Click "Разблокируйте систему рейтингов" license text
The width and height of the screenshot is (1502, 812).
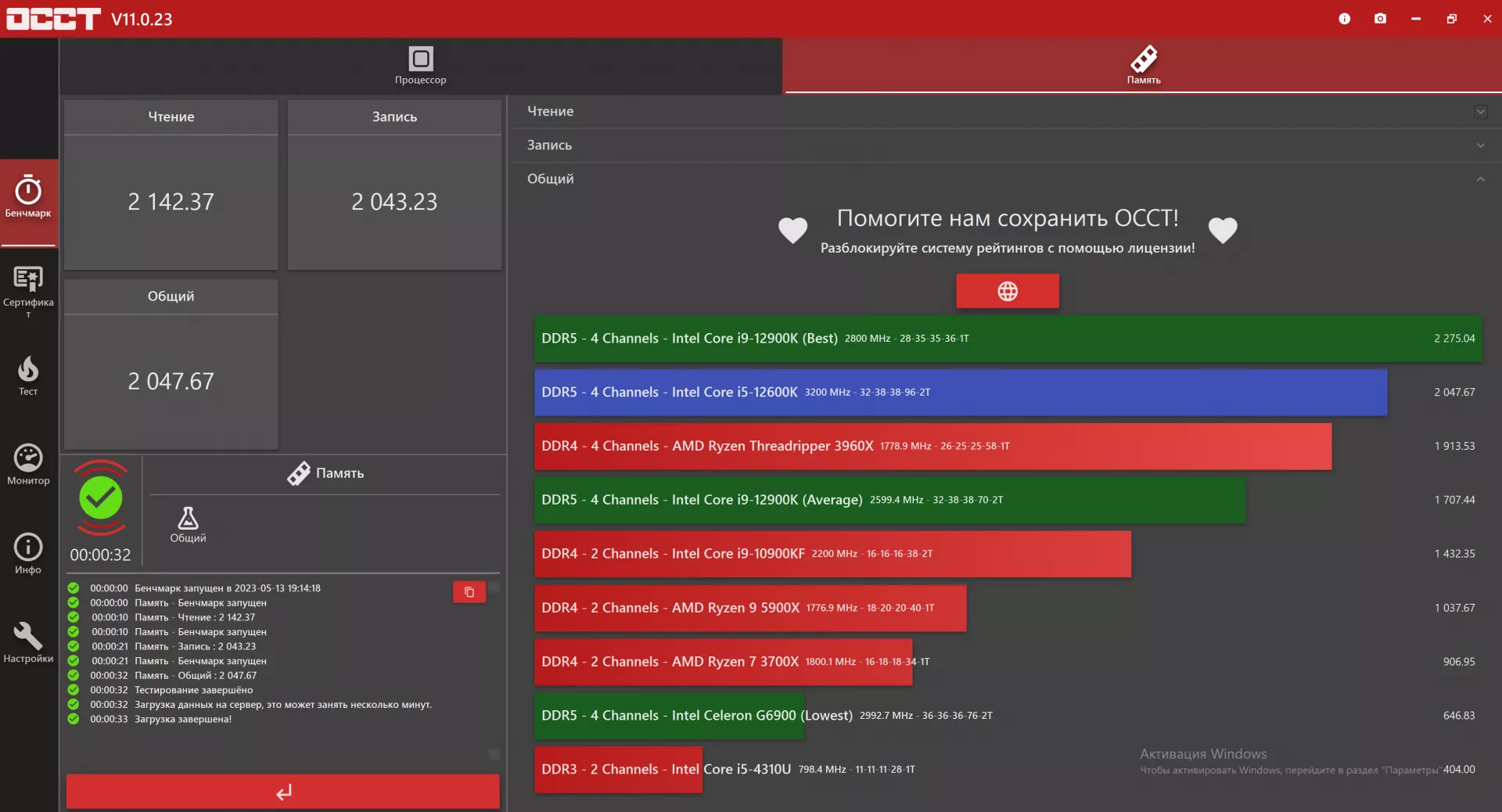click(x=1008, y=248)
